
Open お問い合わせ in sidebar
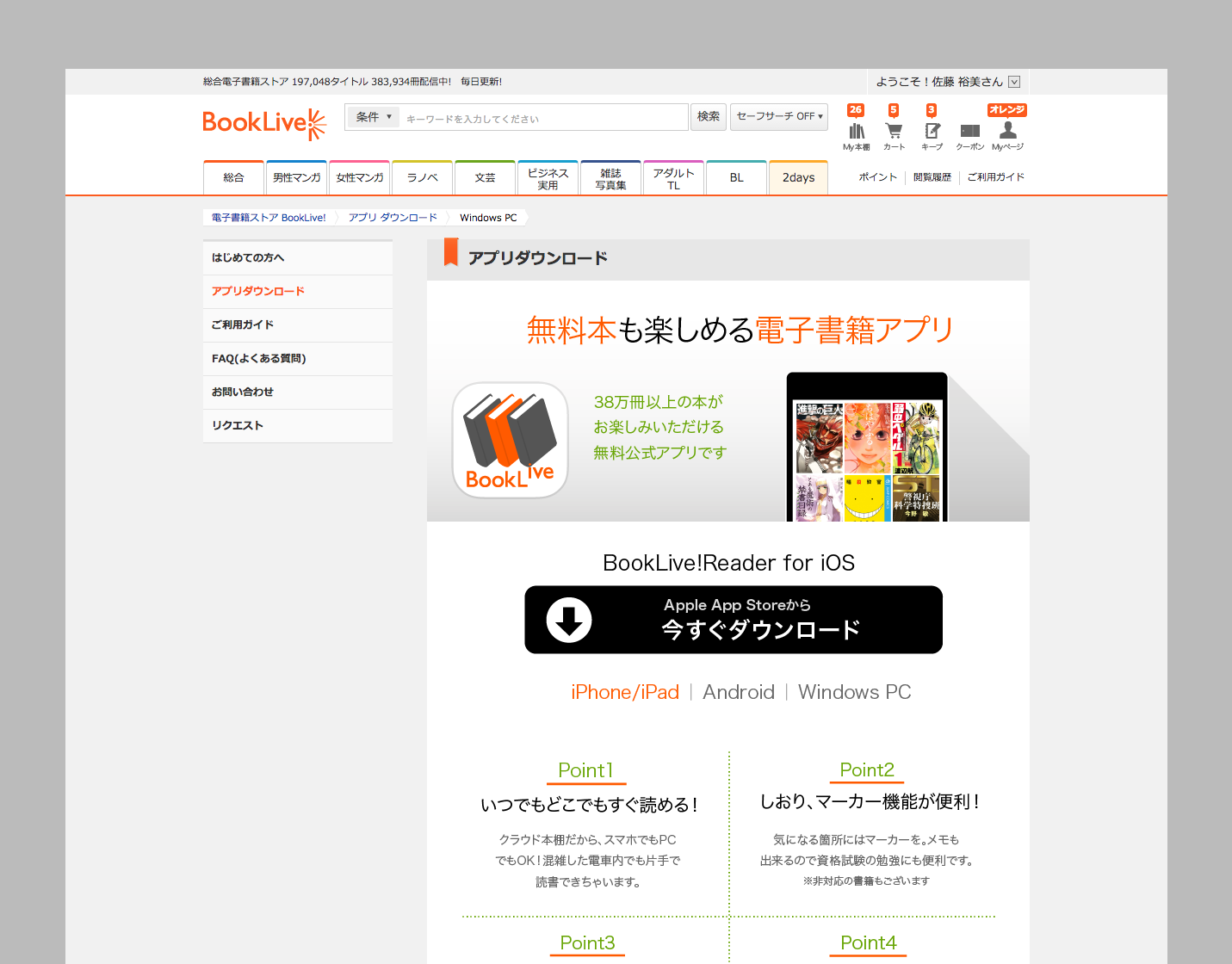tap(298, 392)
